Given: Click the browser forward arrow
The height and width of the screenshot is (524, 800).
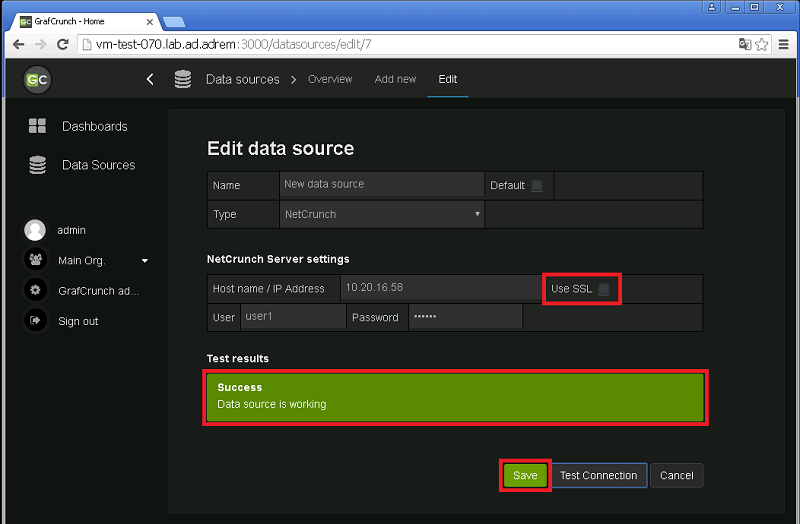Looking at the screenshot, I should [x=40, y=44].
